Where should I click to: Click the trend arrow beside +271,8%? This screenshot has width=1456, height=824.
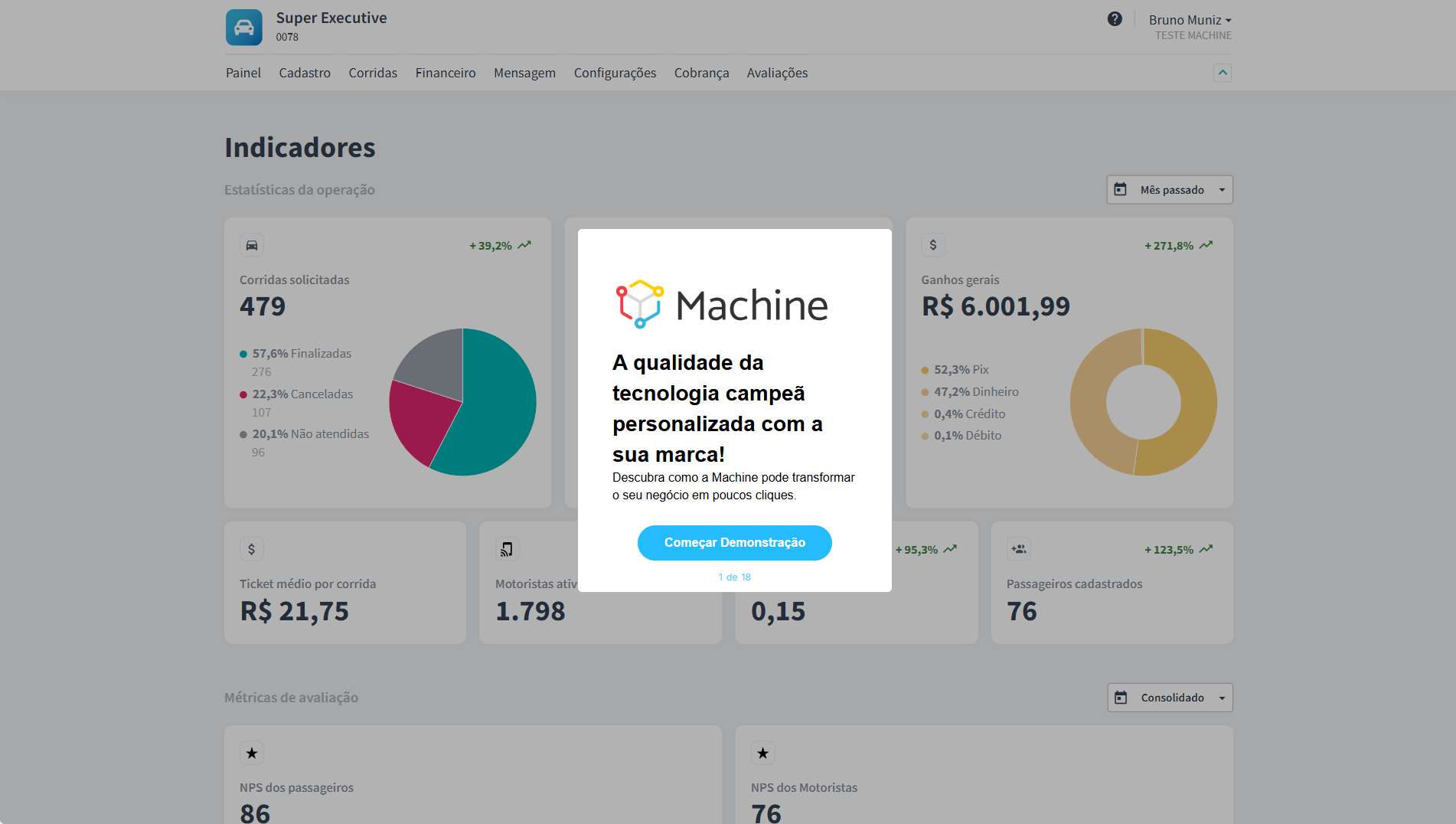(x=1206, y=245)
